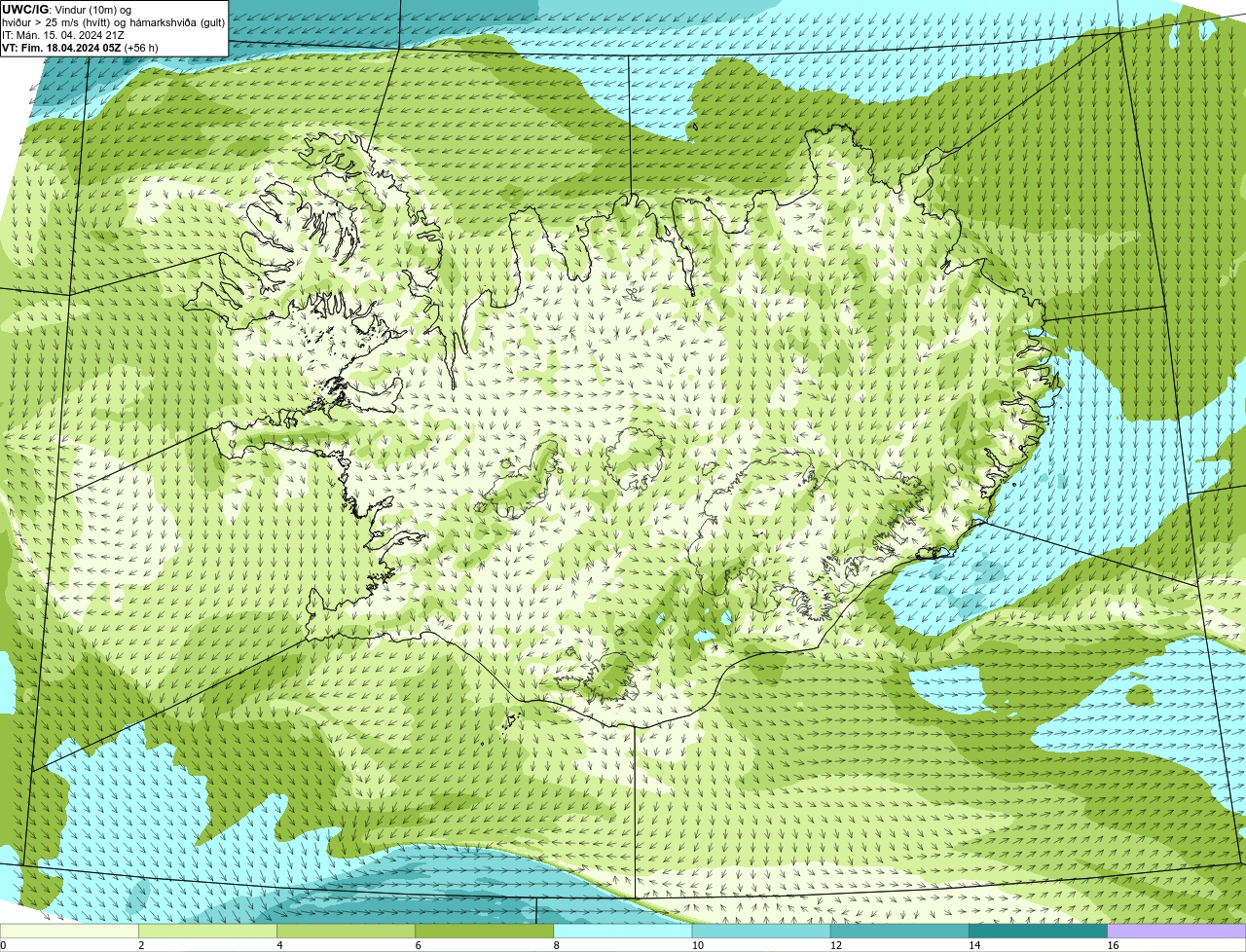Click the title line "UWC/IG: Vindur (10m) og"
The image size is (1246, 952).
click(67, 10)
